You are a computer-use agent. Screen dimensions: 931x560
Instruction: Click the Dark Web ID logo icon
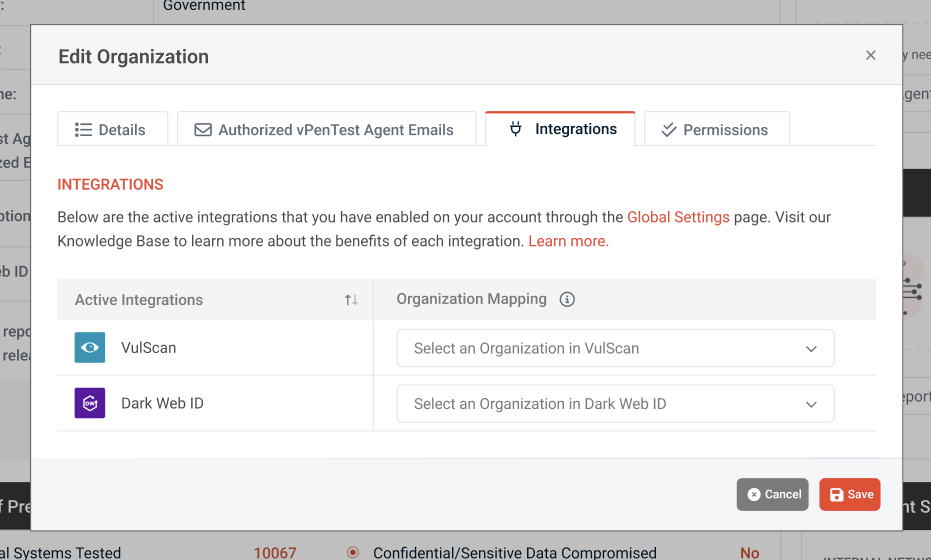(90, 404)
